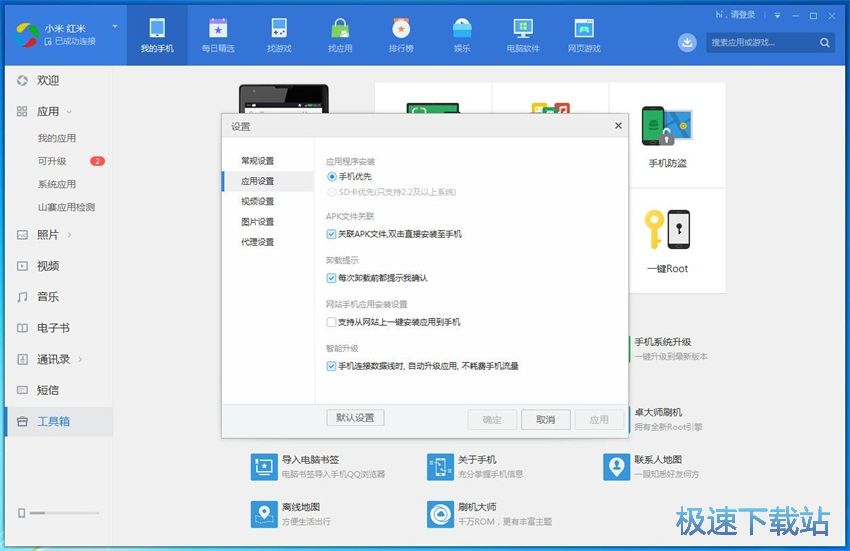Click the red 2 upgrade badge

pyautogui.click(x=98, y=161)
